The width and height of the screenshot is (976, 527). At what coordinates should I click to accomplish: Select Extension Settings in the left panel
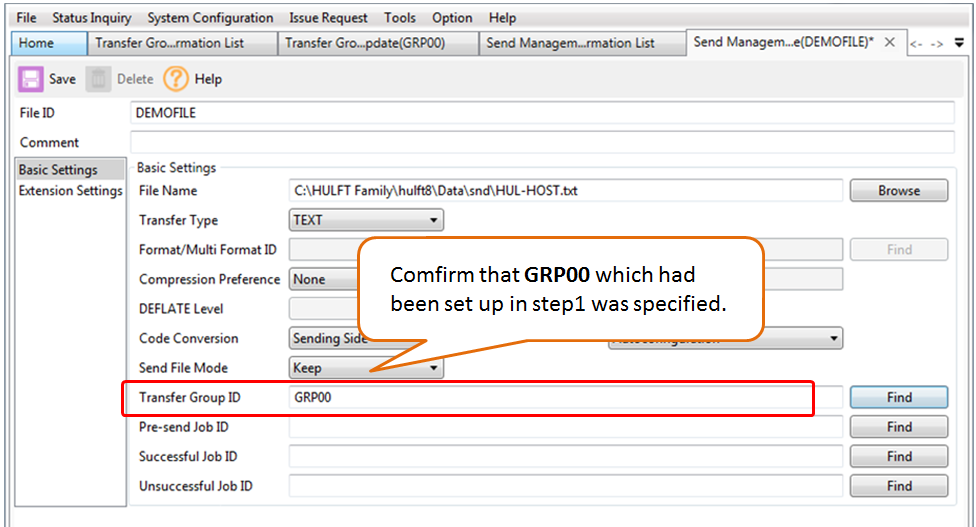[x=70, y=191]
